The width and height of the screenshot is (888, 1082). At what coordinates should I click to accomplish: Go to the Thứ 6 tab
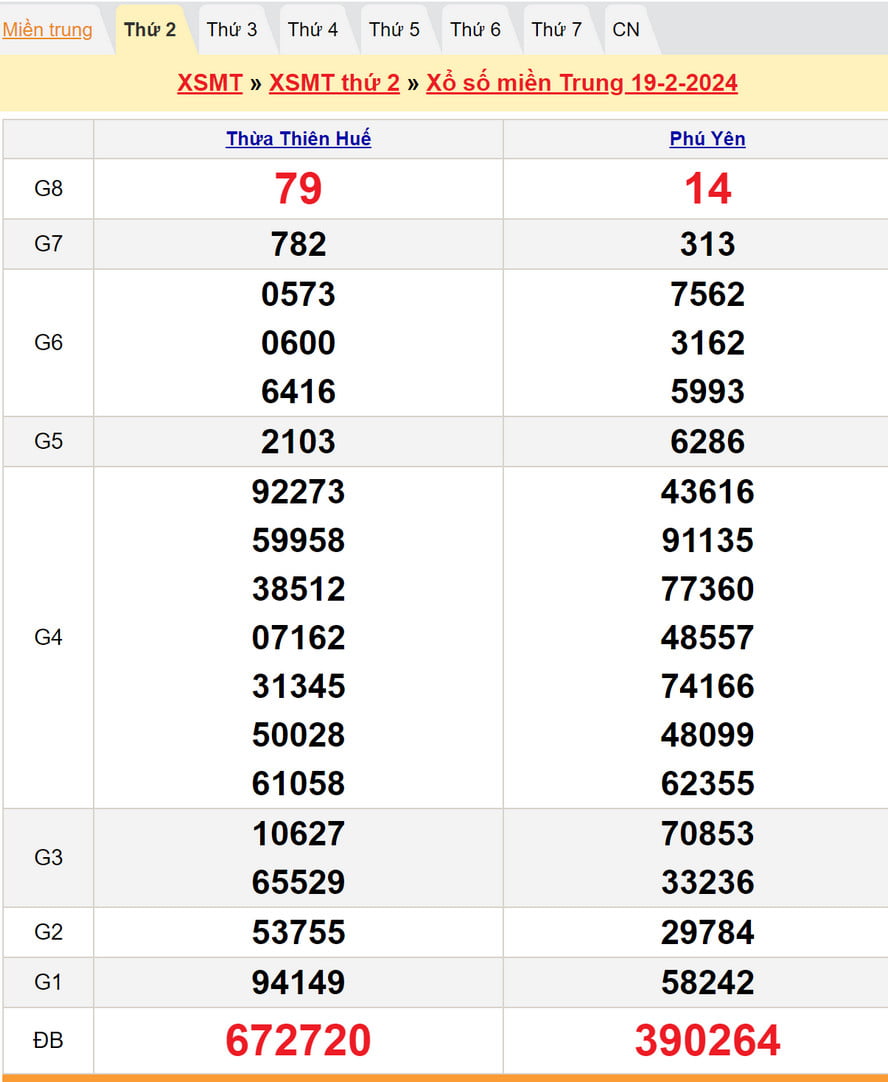coord(475,30)
